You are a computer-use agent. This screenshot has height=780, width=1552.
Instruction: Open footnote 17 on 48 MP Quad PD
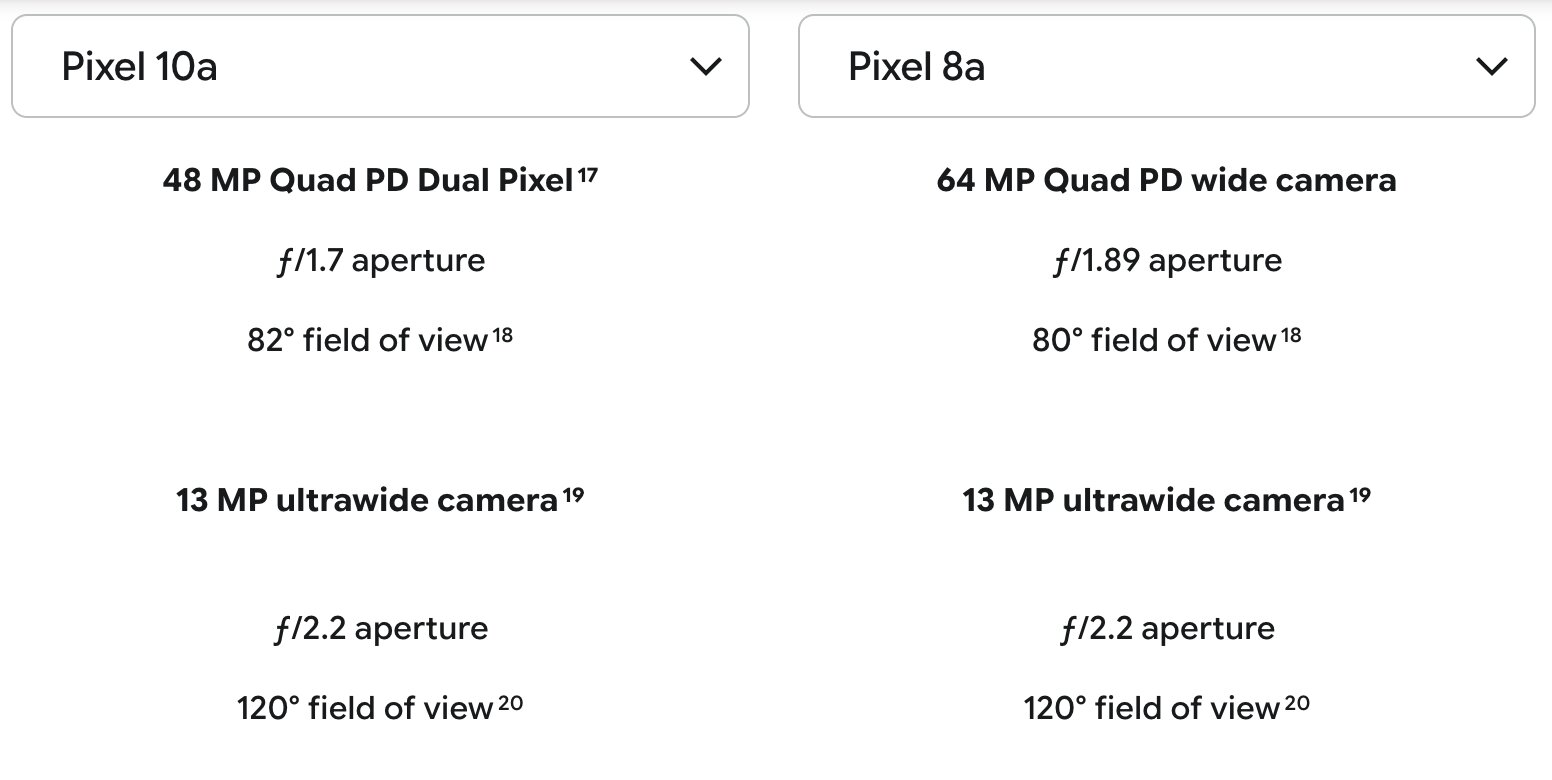coord(588,174)
